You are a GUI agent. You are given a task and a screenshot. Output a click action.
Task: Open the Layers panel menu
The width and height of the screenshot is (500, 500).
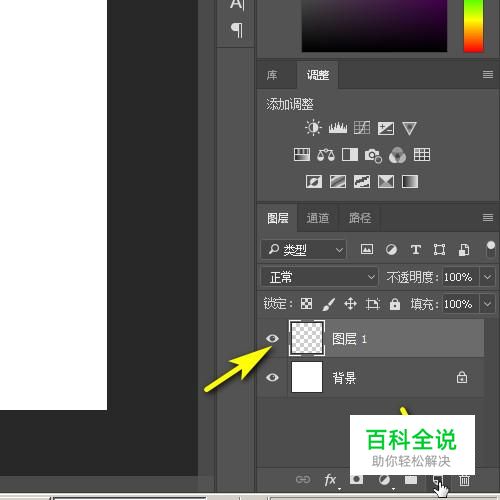(488, 218)
